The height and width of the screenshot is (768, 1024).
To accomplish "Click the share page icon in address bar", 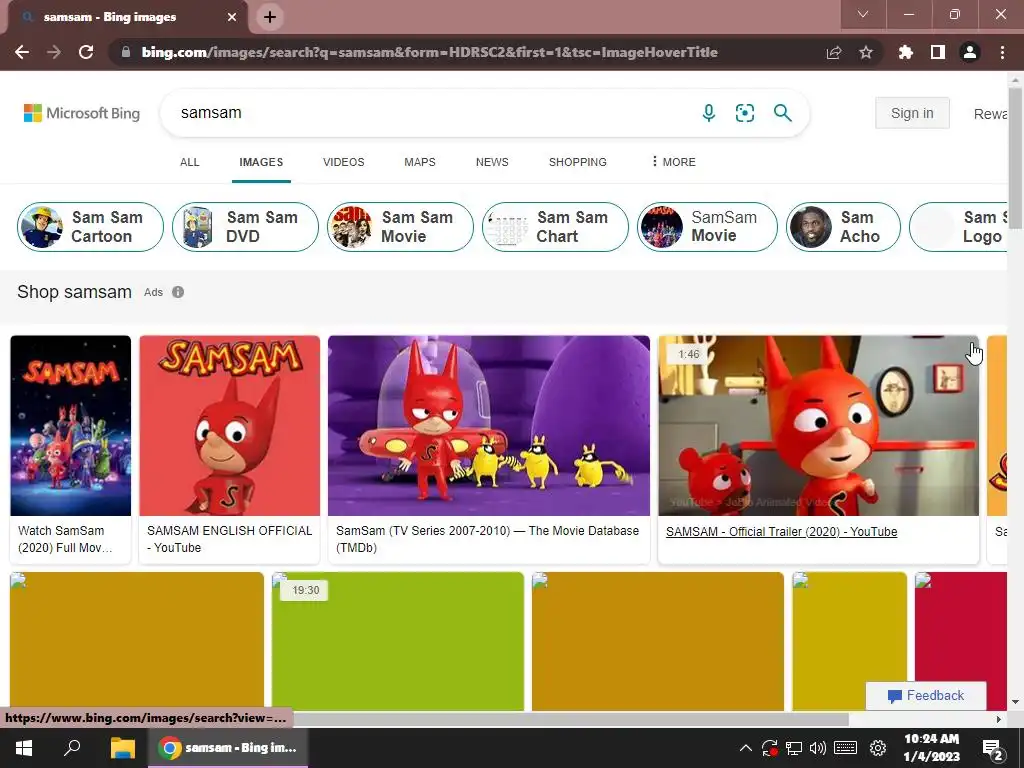I will coord(834,52).
